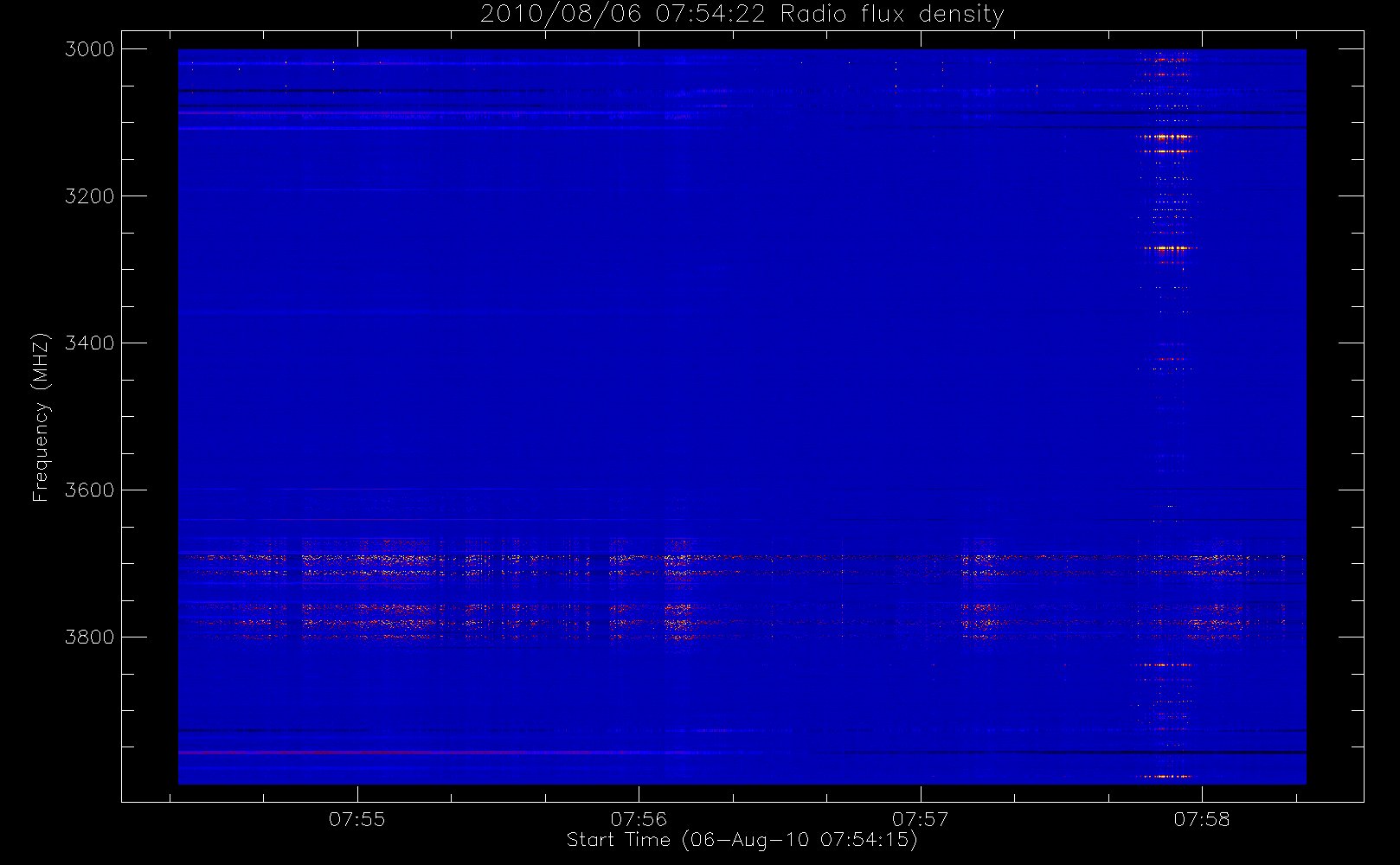This screenshot has height=865, width=1400.
Task: Click the 3200 frequency tick label
Action: 90,196
